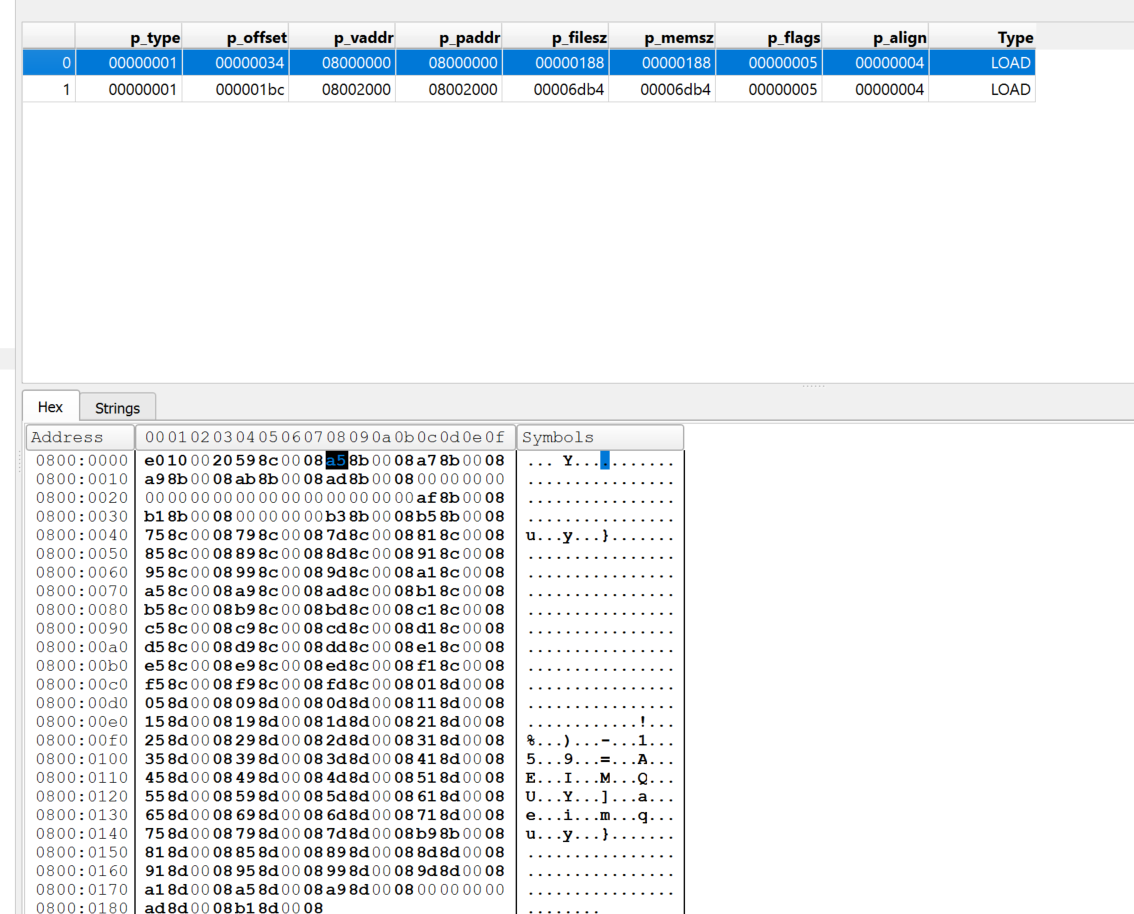The width and height of the screenshot is (1134, 914).
Task: Click the Type column header
Action: [x=1016, y=37]
